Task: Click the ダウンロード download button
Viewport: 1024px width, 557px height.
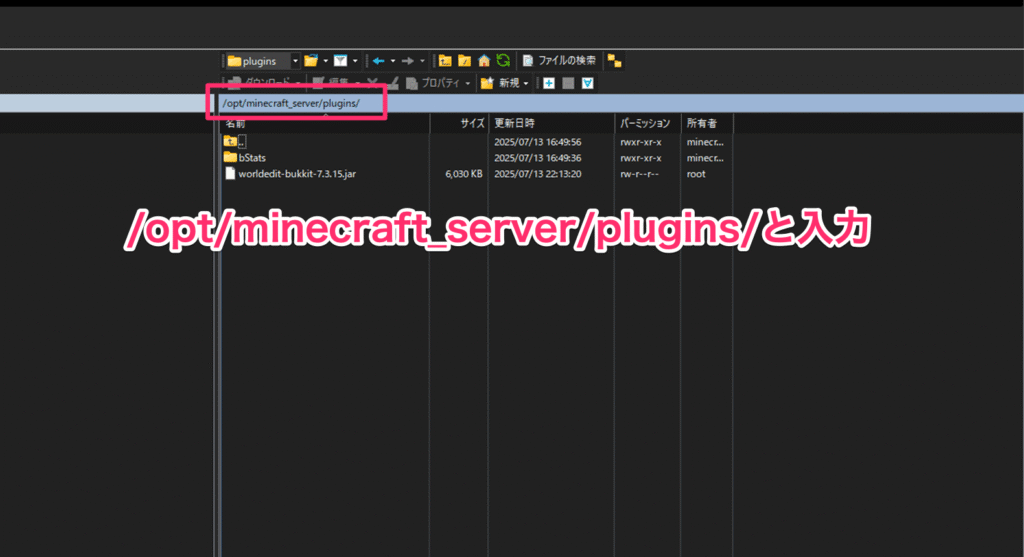Action: [x=261, y=83]
